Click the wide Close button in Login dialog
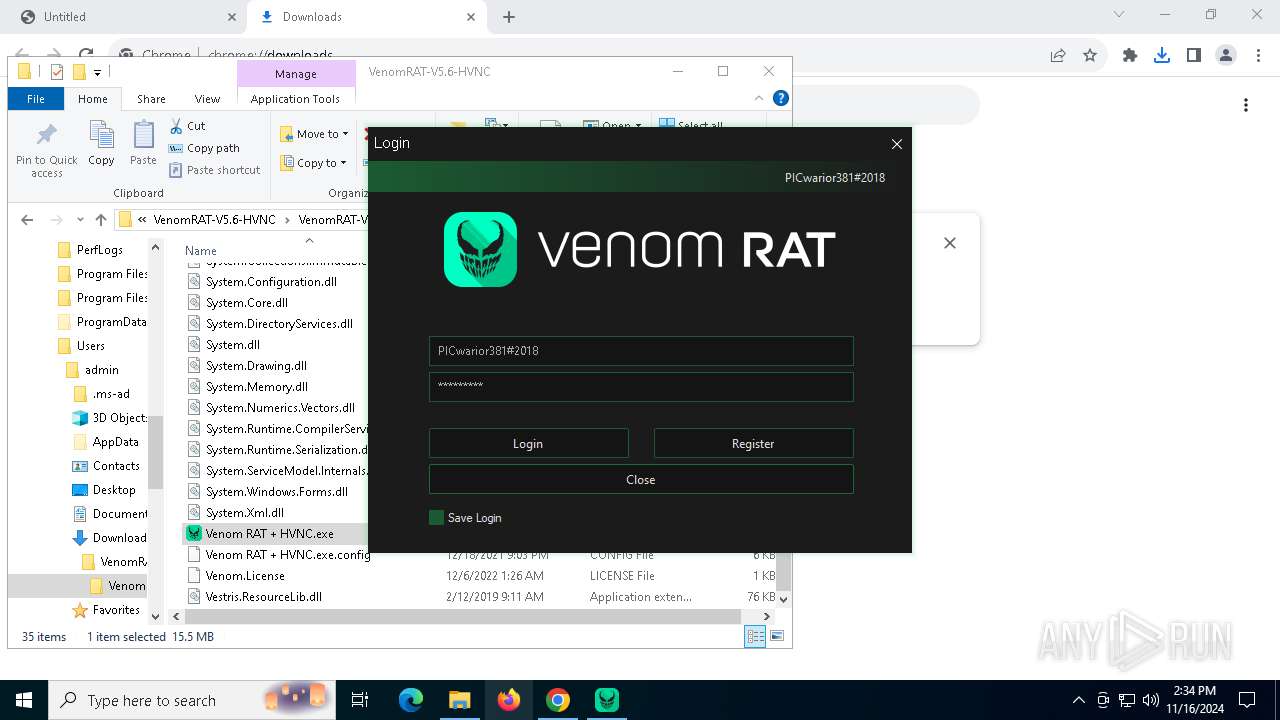The width and height of the screenshot is (1280, 720). [x=641, y=479]
